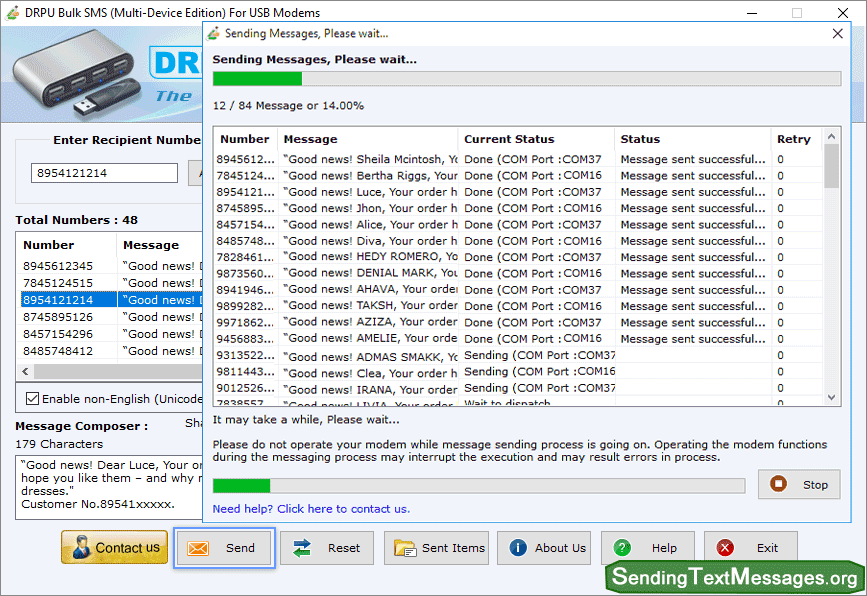Select recipient row 8457154296 in main list

[x=112, y=334]
